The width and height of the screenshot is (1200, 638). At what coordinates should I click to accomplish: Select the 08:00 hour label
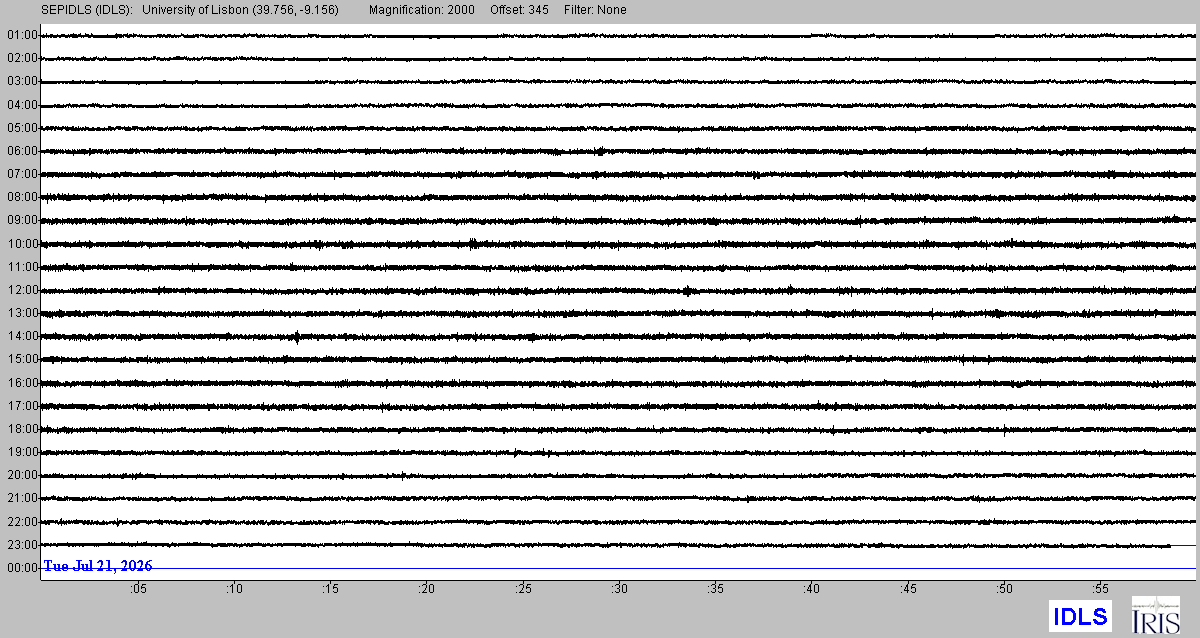22,197
